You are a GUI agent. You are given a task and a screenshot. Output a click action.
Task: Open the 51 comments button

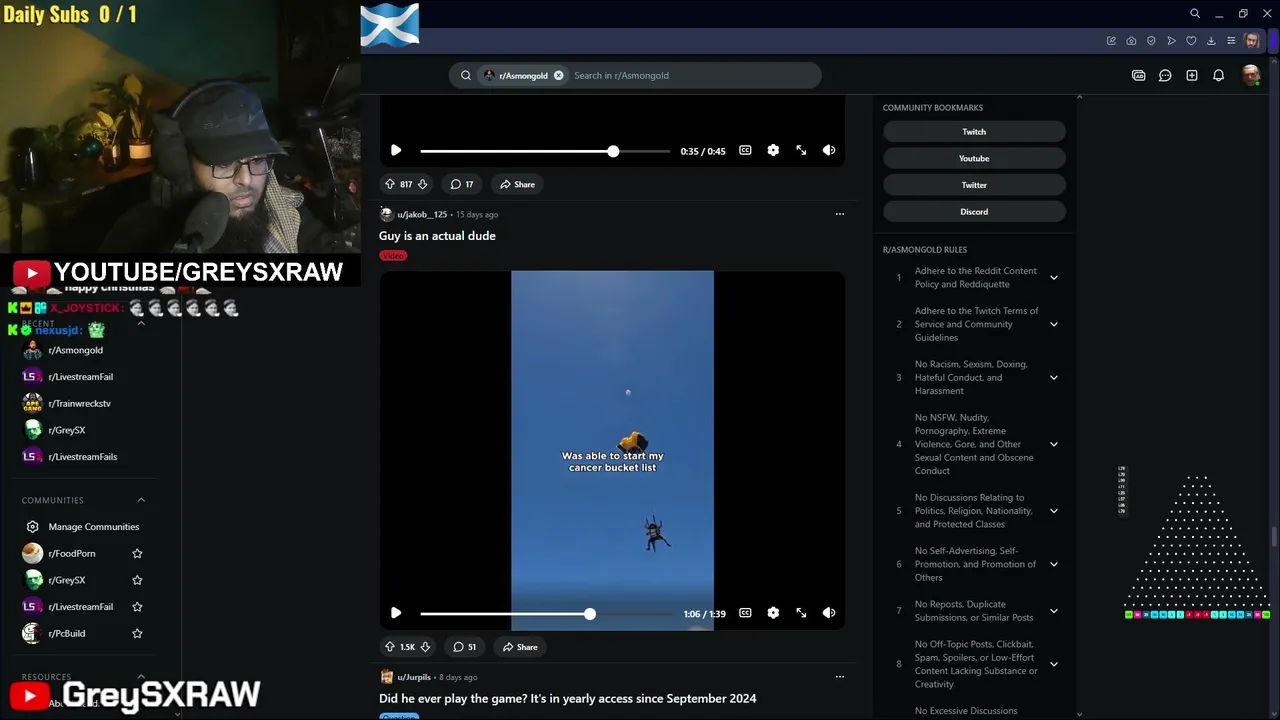[465, 647]
